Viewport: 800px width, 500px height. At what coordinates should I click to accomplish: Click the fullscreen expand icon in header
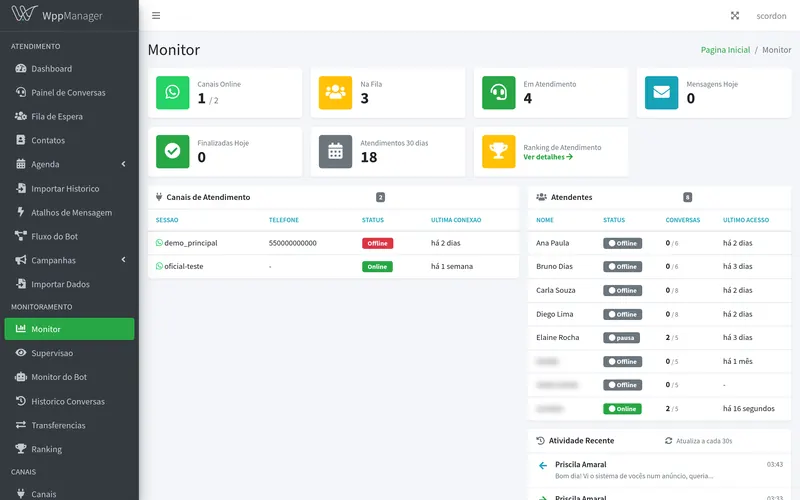[x=735, y=16]
